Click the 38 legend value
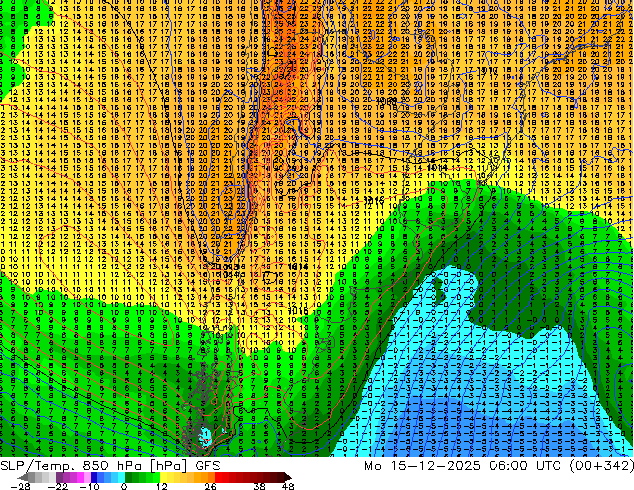The width and height of the screenshot is (634, 490). pyautogui.click(x=259, y=486)
